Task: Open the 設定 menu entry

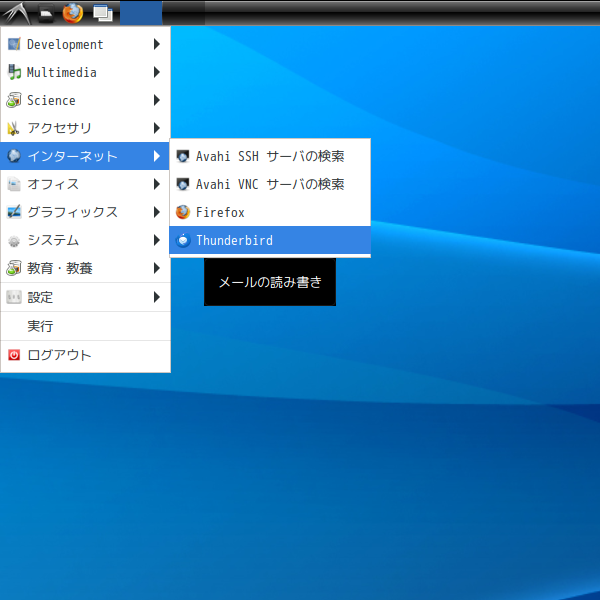Action: tap(85, 297)
